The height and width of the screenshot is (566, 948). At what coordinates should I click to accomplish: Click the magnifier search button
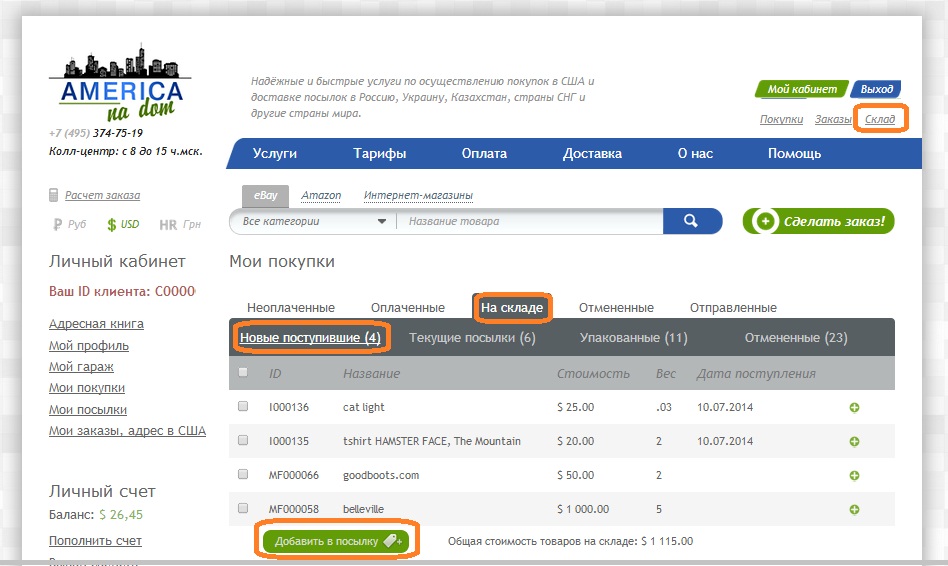[x=692, y=221]
